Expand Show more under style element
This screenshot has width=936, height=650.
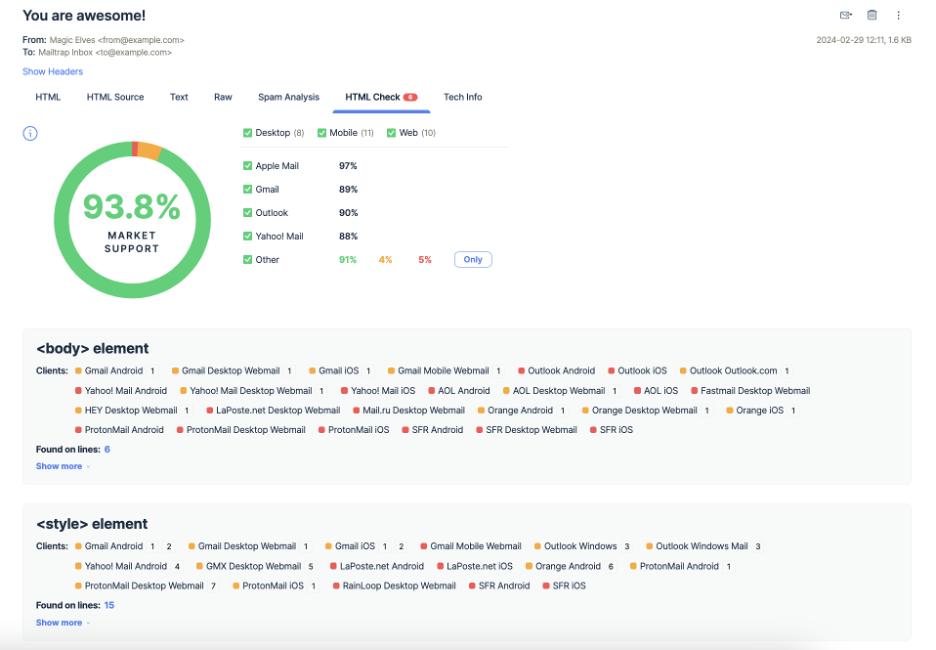point(60,622)
